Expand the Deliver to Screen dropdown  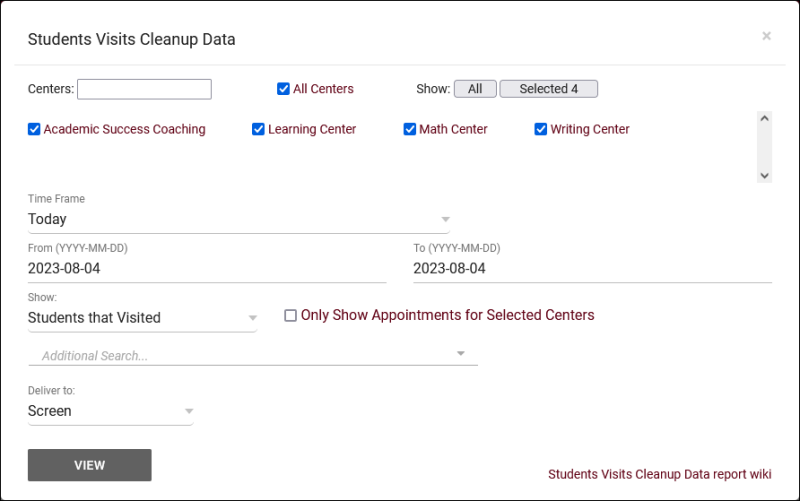(110, 411)
